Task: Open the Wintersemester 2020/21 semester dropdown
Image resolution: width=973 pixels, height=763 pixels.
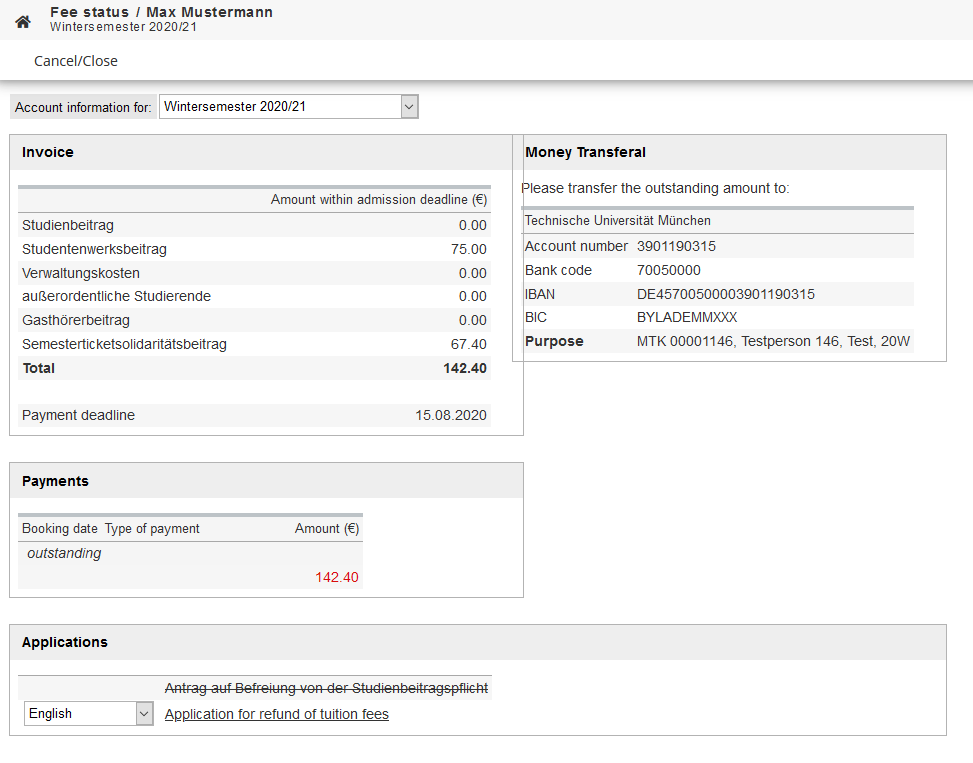Action: pos(288,107)
